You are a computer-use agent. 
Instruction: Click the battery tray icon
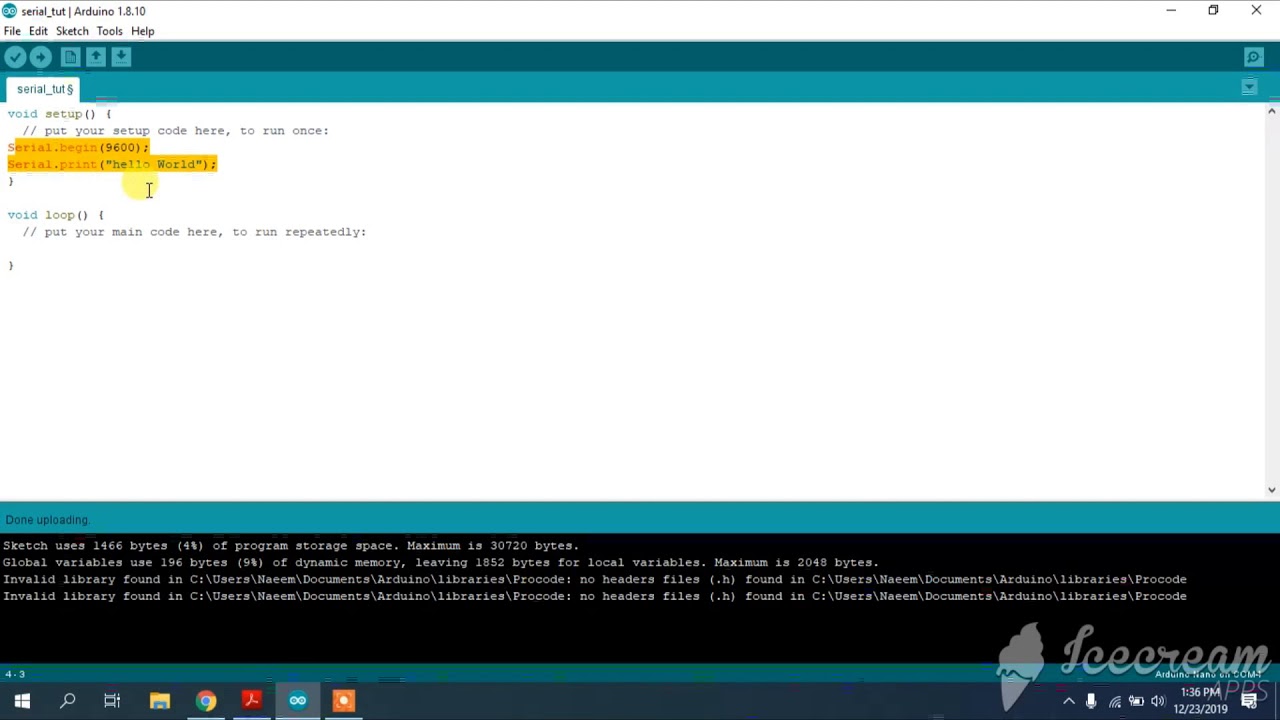pos(1137,701)
